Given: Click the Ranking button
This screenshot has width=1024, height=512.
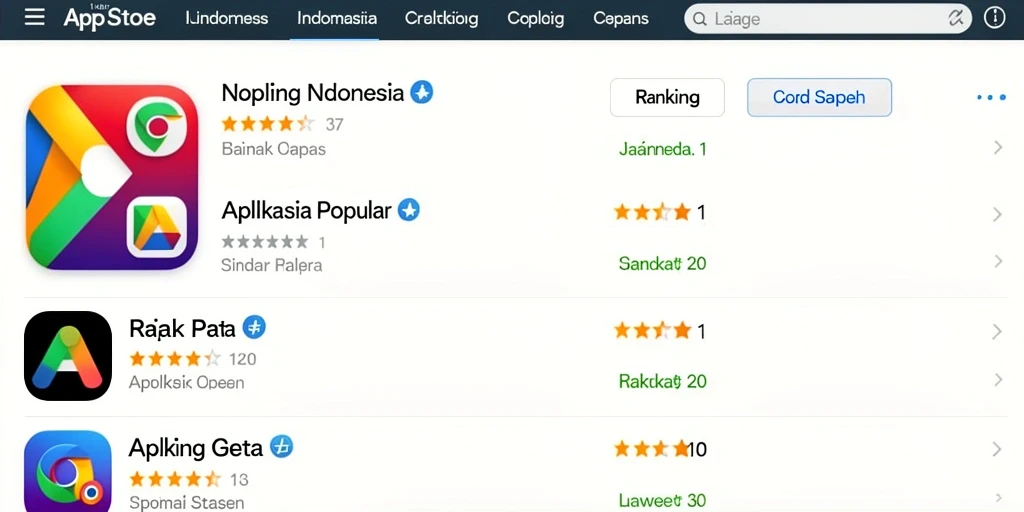Looking at the screenshot, I should point(667,97).
